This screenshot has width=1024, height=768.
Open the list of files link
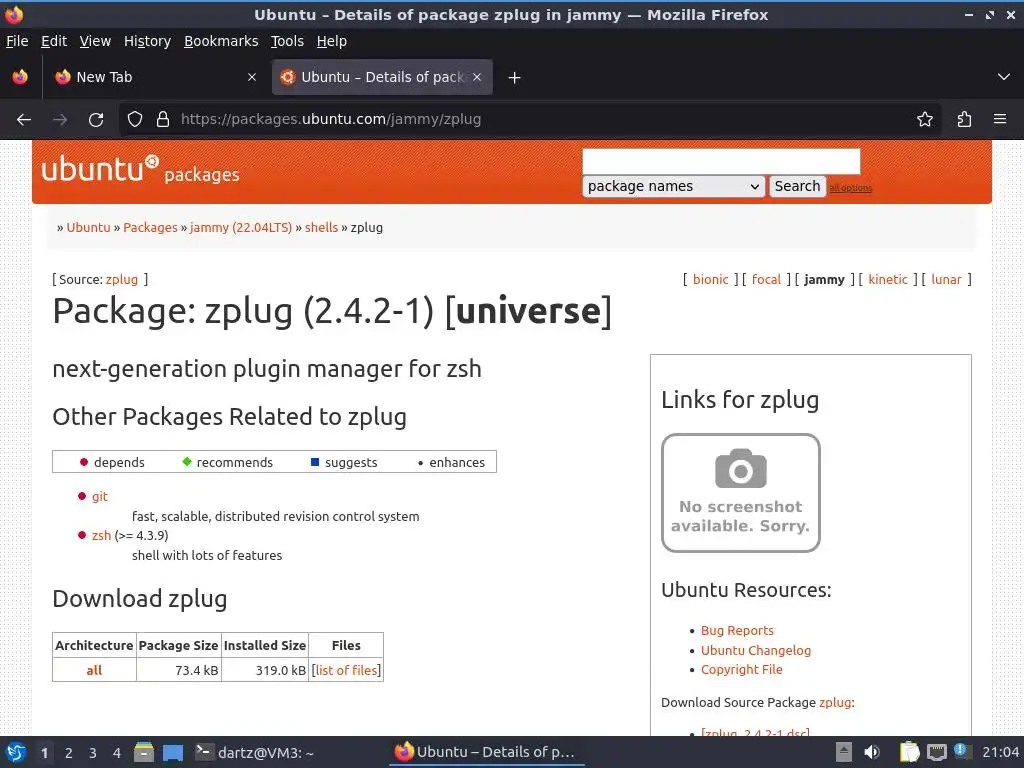(x=346, y=670)
